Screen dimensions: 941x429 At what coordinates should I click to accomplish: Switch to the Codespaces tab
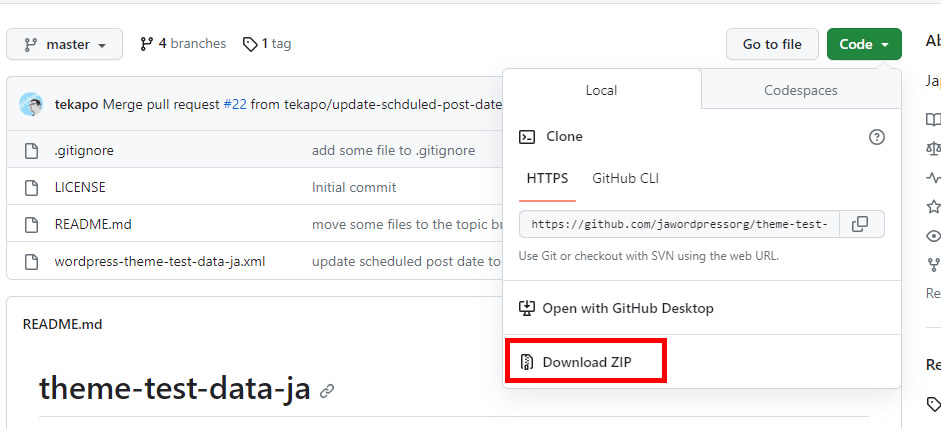(800, 90)
